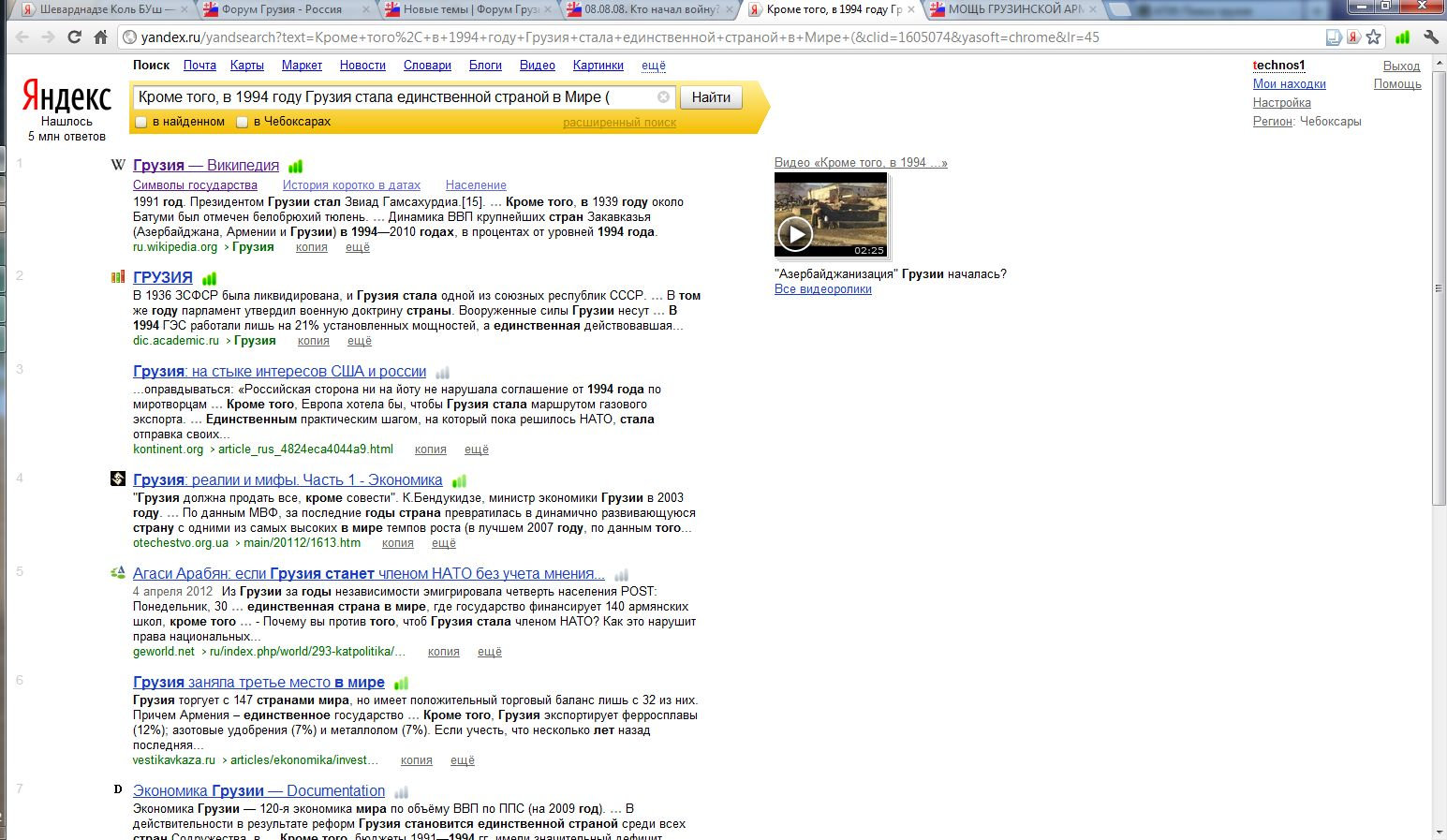Clear the search query with the X icon
1447x840 pixels.
(663, 97)
